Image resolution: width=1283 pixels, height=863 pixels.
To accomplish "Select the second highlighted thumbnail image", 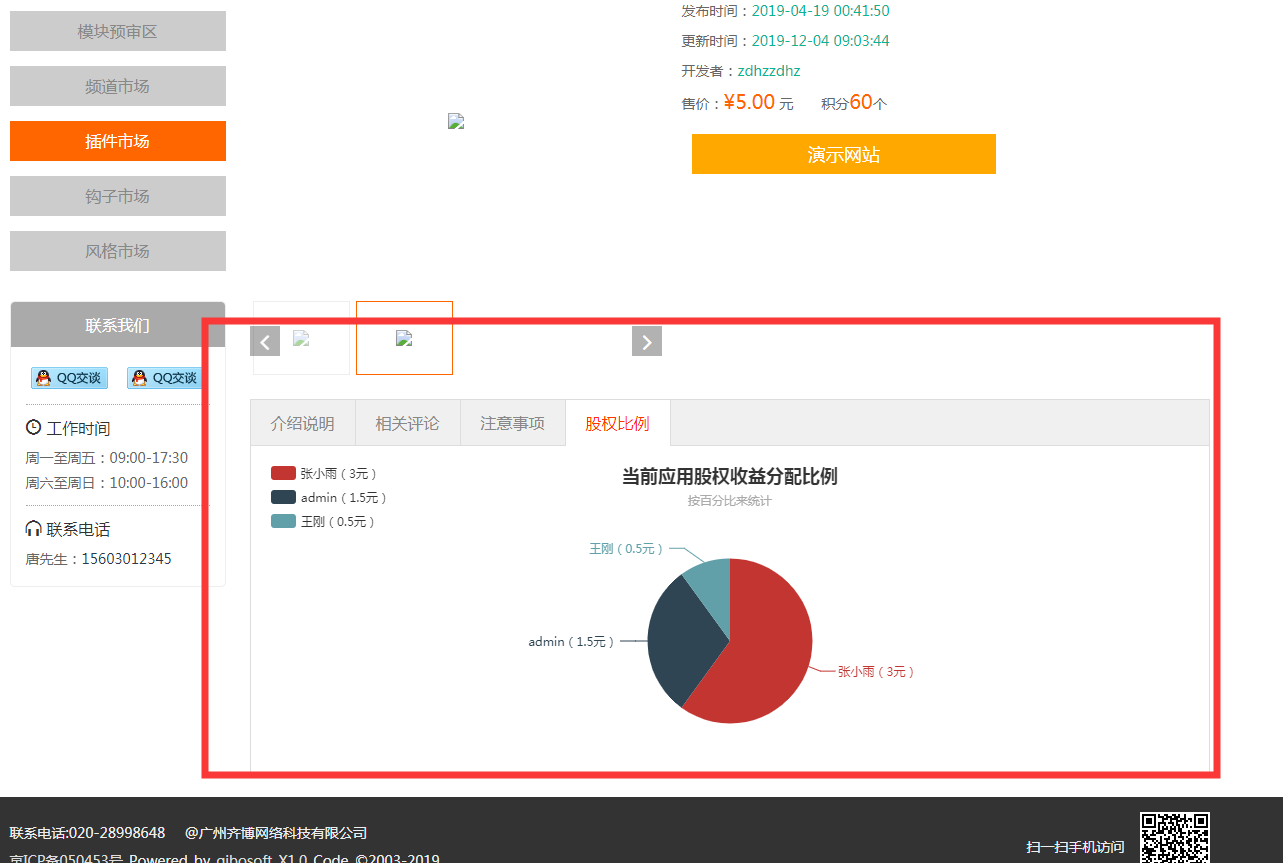I will (x=404, y=338).
